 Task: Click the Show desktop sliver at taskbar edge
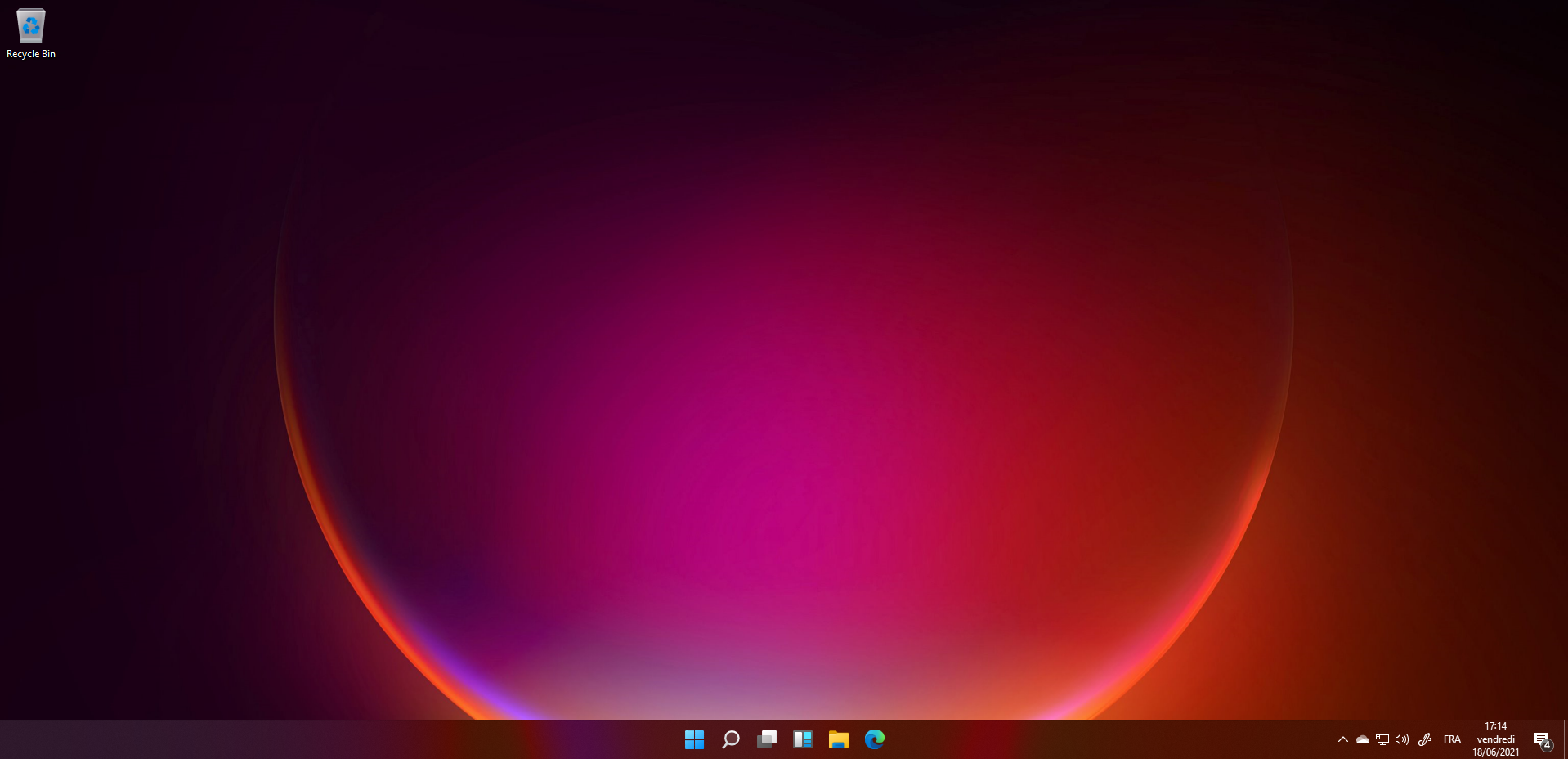coord(1565,739)
